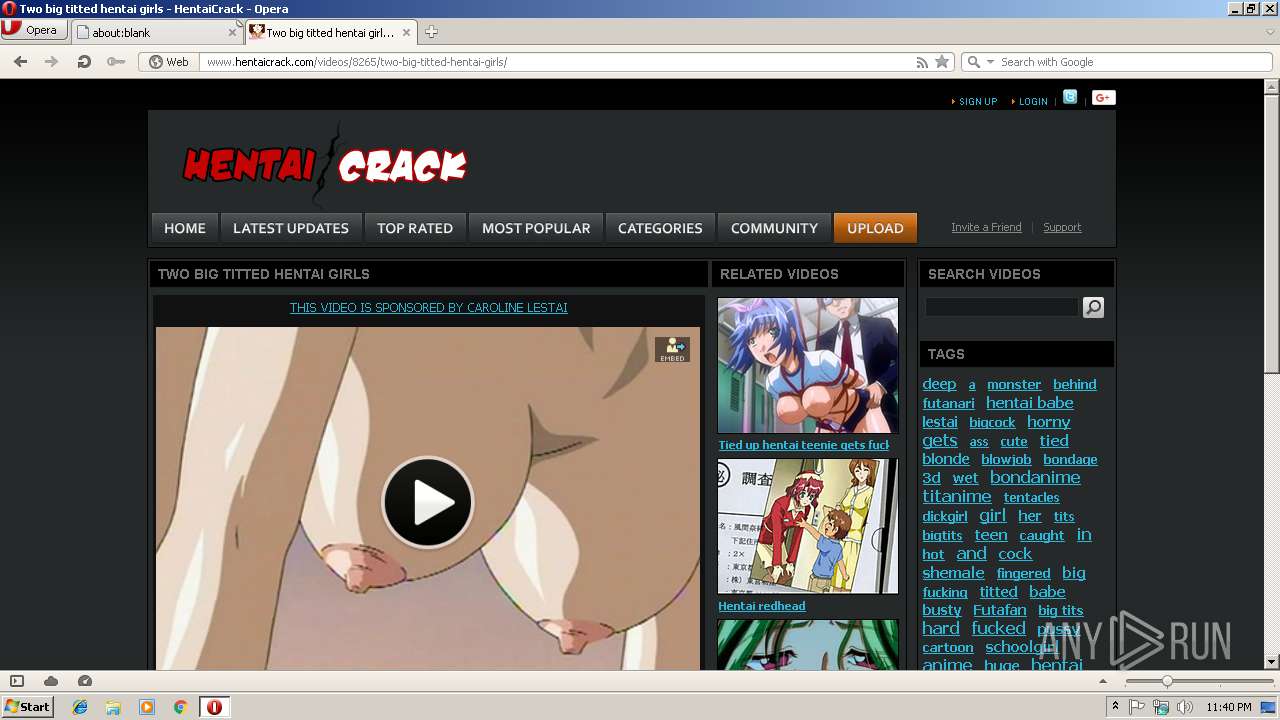Click the browser forward arrow
Image resolution: width=1280 pixels, height=720 pixels.
(51, 62)
